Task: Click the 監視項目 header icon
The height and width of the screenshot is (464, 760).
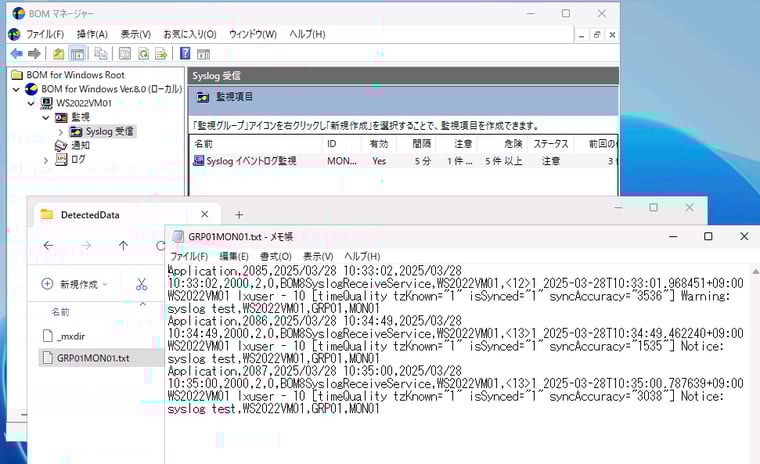Action: click(203, 97)
